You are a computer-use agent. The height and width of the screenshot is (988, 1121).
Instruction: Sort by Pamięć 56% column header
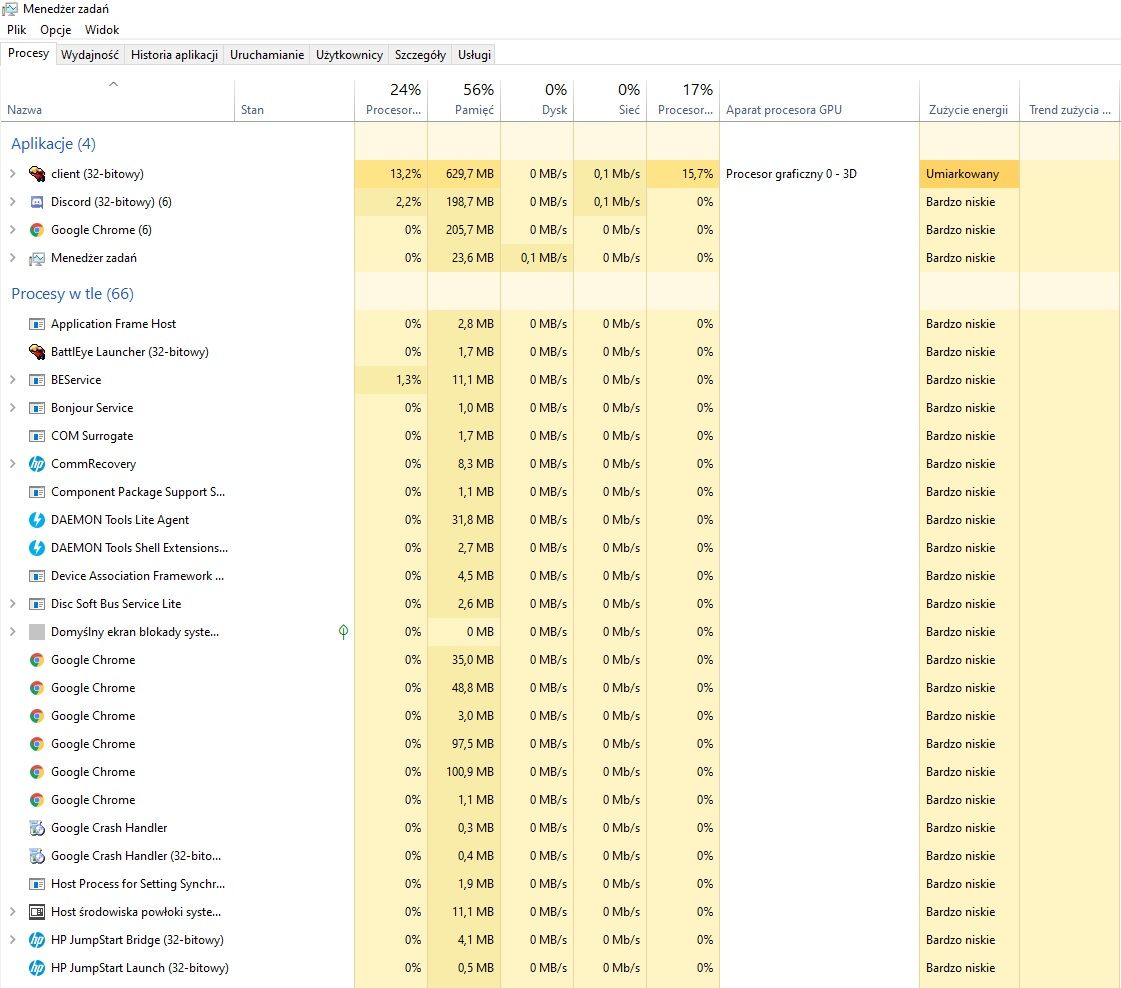pos(464,100)
